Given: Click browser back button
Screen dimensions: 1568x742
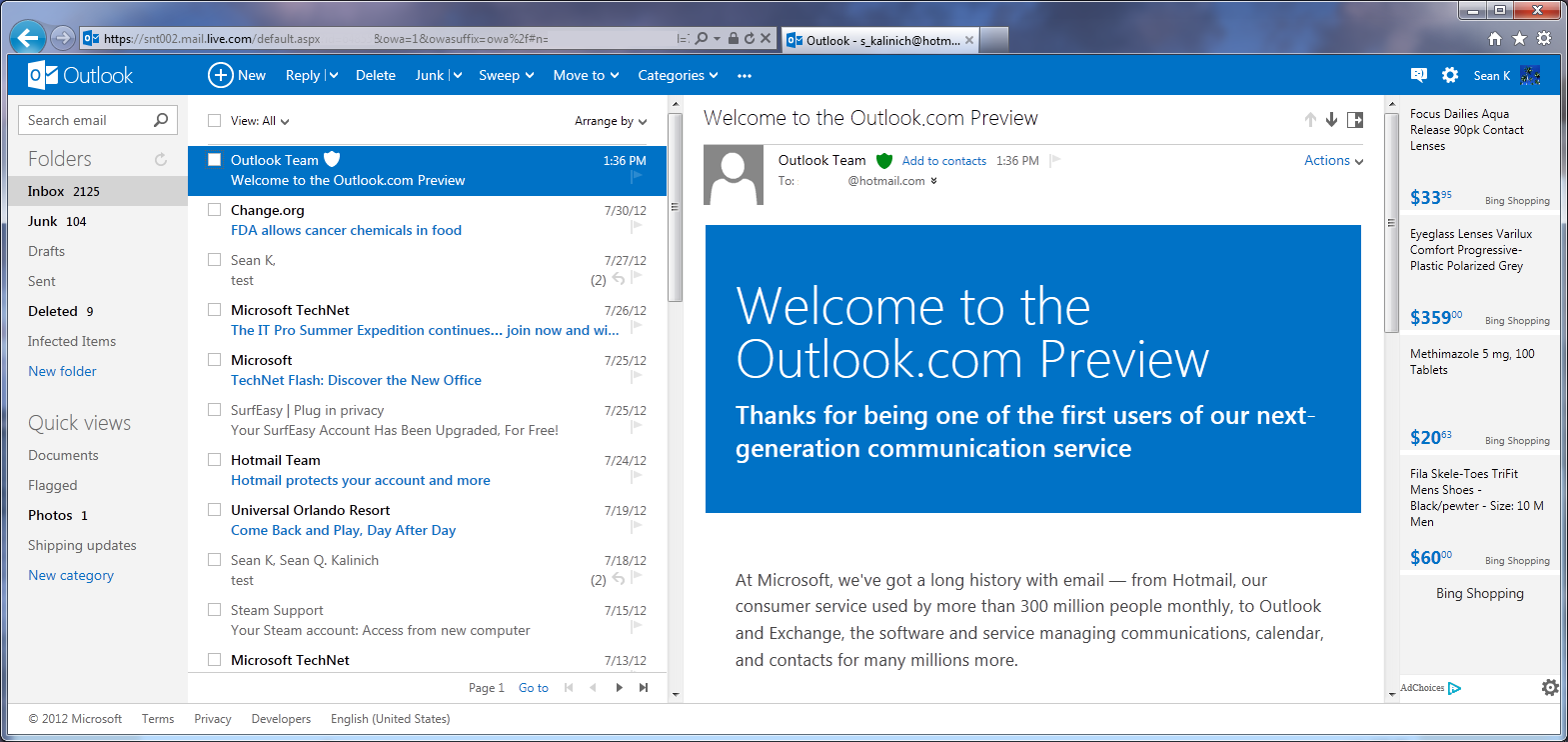Looking at the screenshot, I should click(x=28, y=38).
